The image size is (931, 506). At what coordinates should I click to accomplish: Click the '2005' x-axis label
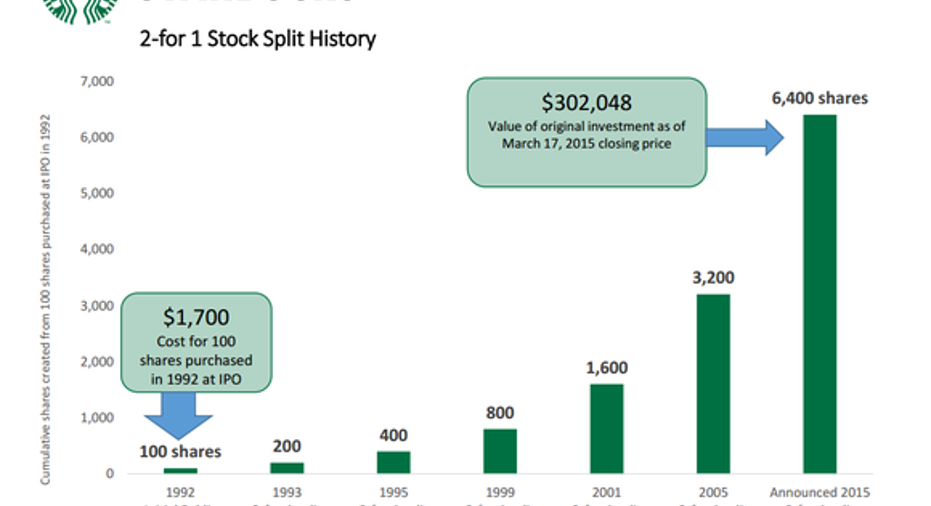(x=713, y=492)
